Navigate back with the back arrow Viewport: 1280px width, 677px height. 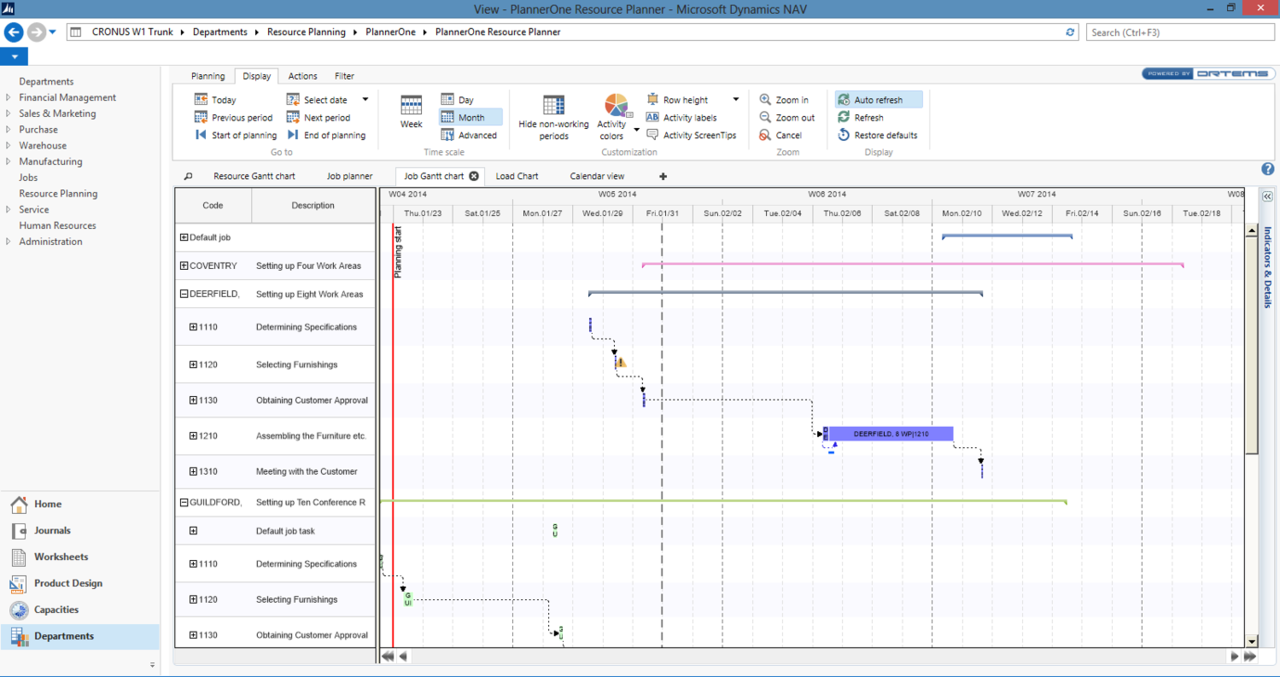point(14,32)
